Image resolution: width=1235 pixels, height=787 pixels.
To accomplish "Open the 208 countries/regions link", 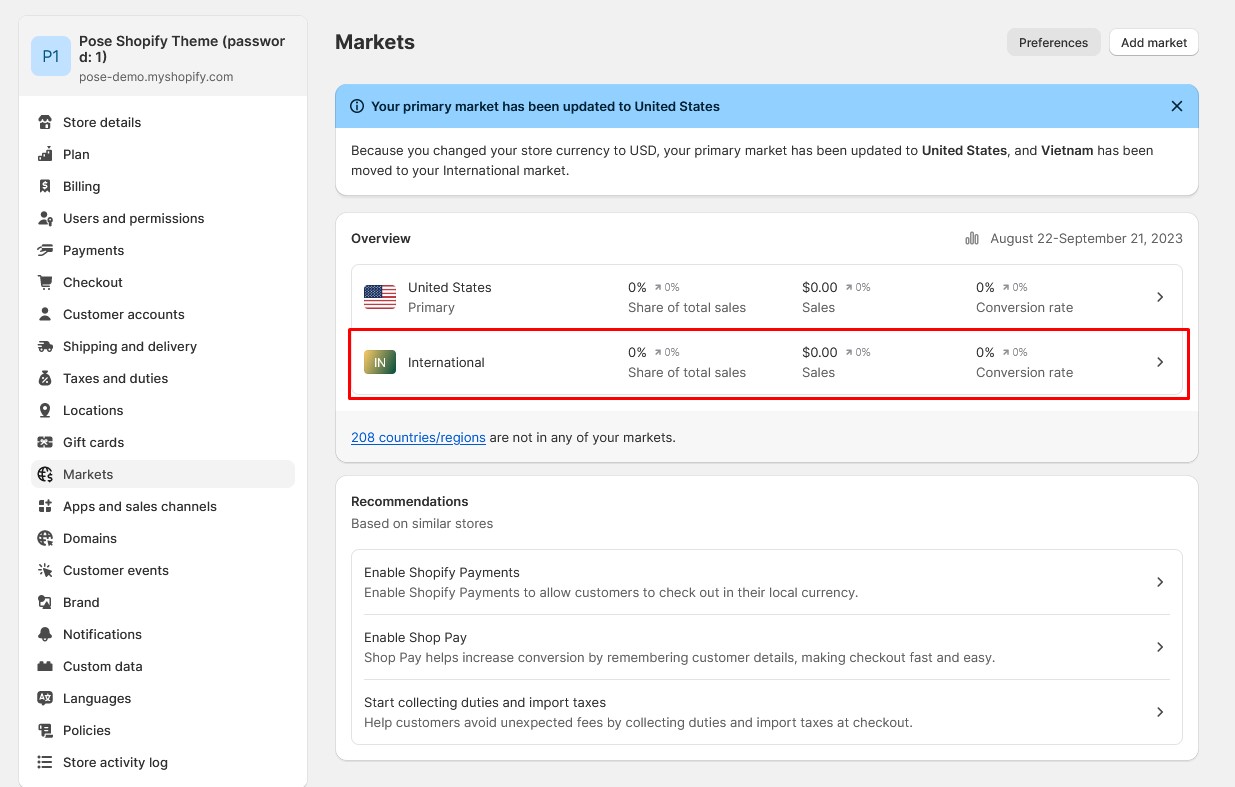I will pos(418,437).
